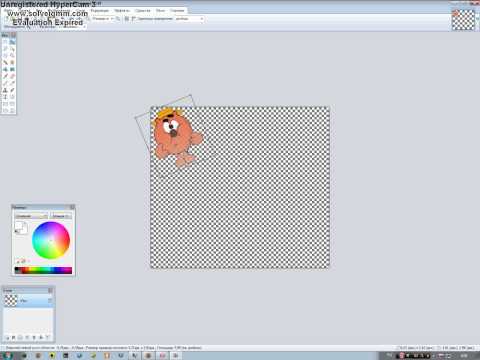This screenshot has height=360, width=480.
Task: Merge the layer down in Layers window
Action: [27, 337]
